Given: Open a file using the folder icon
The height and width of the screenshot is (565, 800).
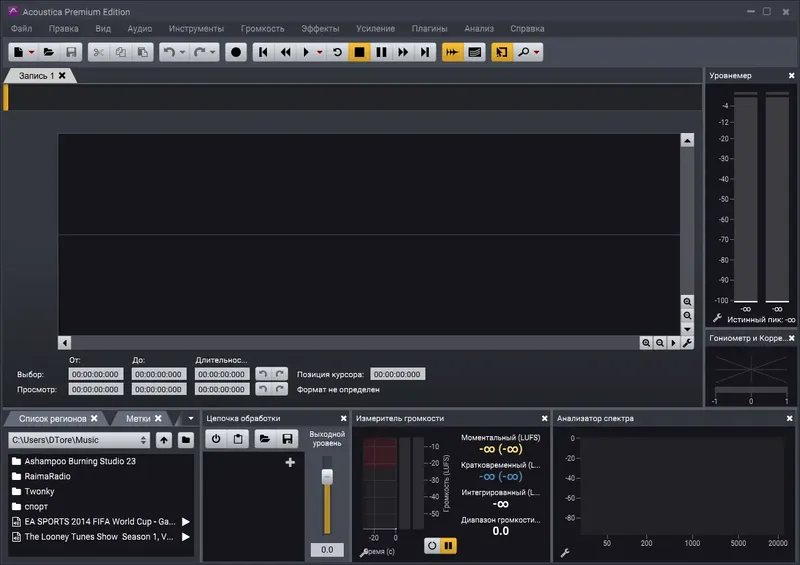Looking at the screenshot, I should point(49,52).
